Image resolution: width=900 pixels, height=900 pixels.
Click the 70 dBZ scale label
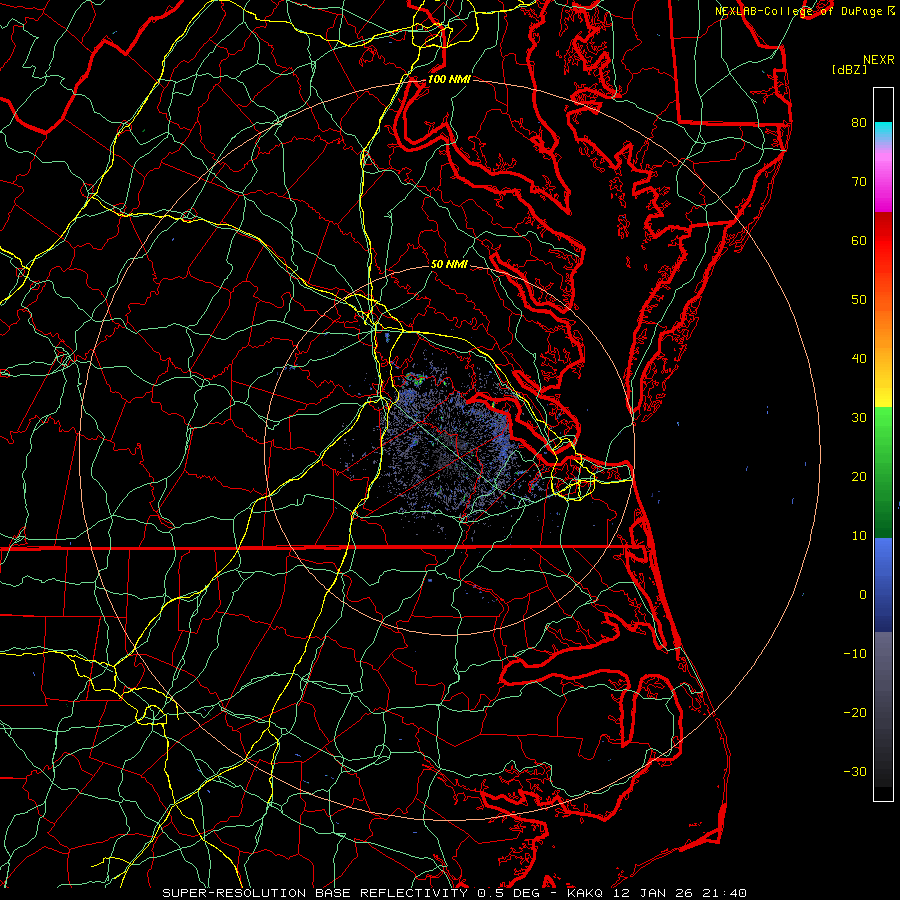858,182
